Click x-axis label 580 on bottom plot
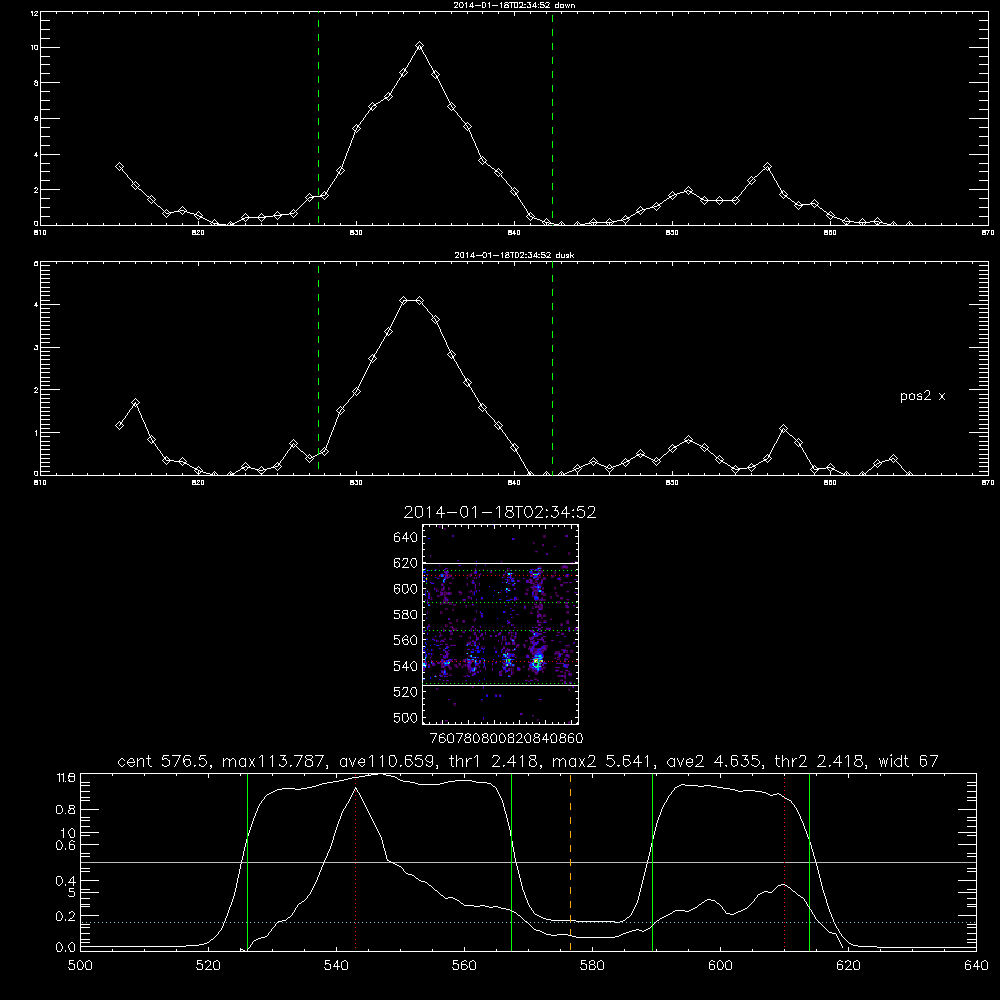This screenshot has height=1000, width=1000. 592,966
